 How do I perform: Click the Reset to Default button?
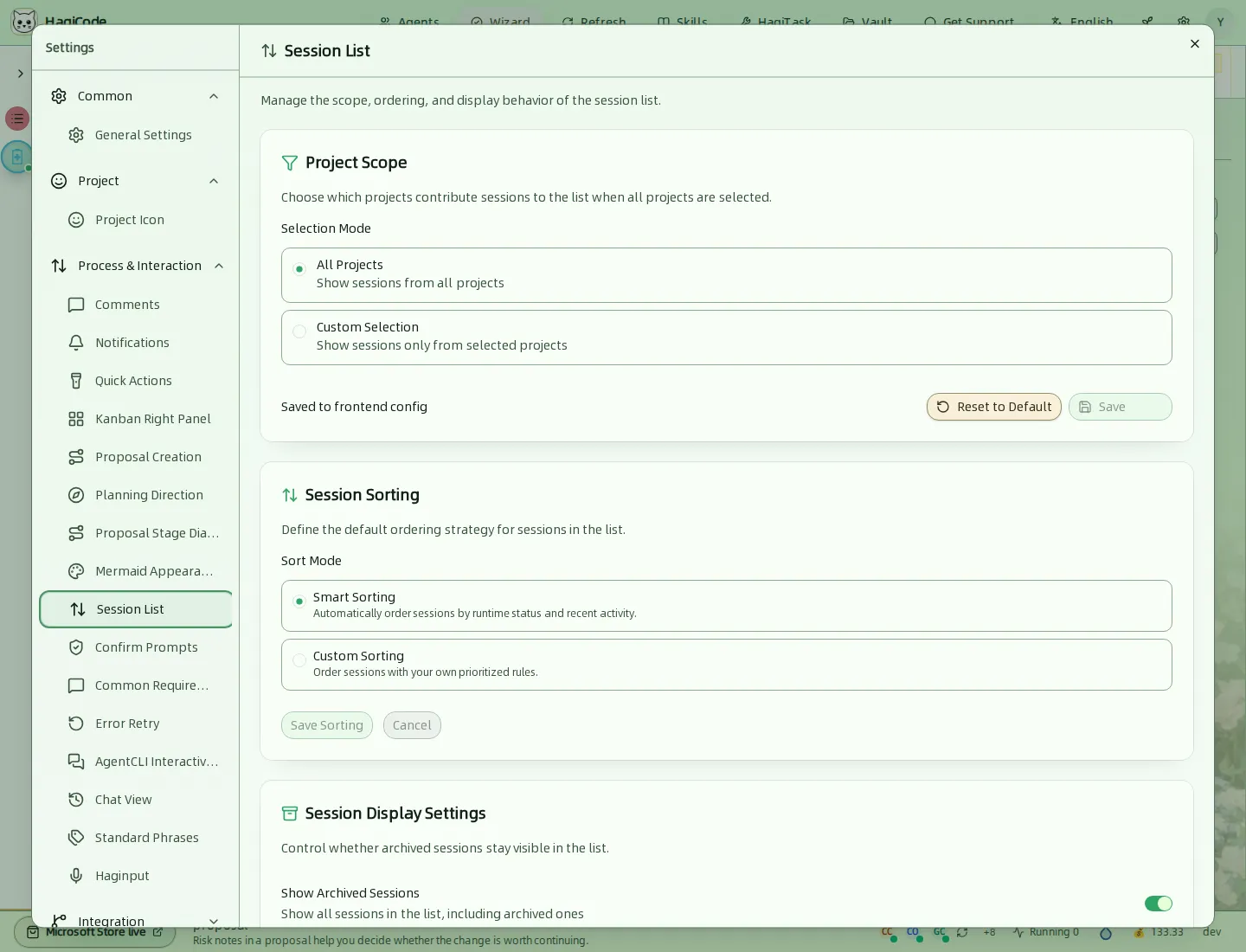pos(994,407)
